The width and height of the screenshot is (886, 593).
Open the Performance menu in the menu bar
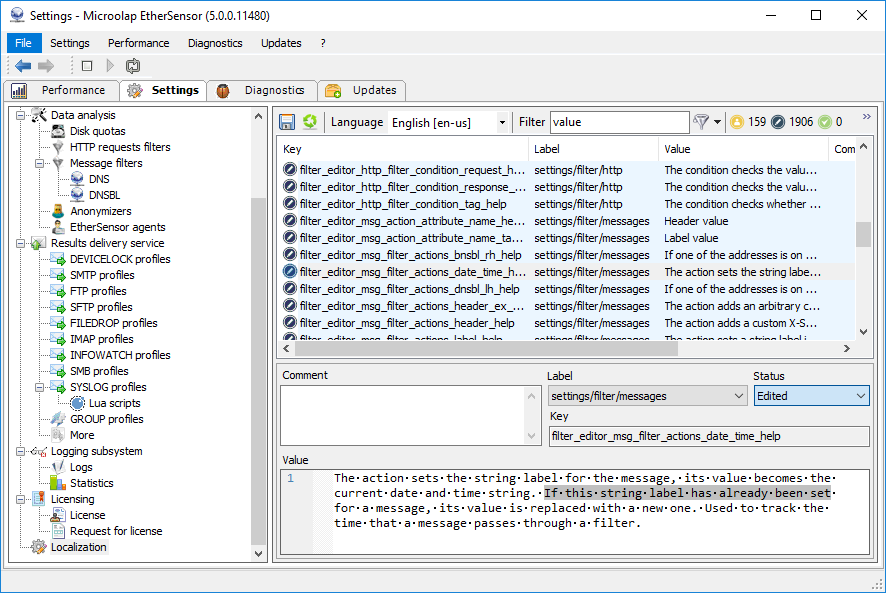138,43
